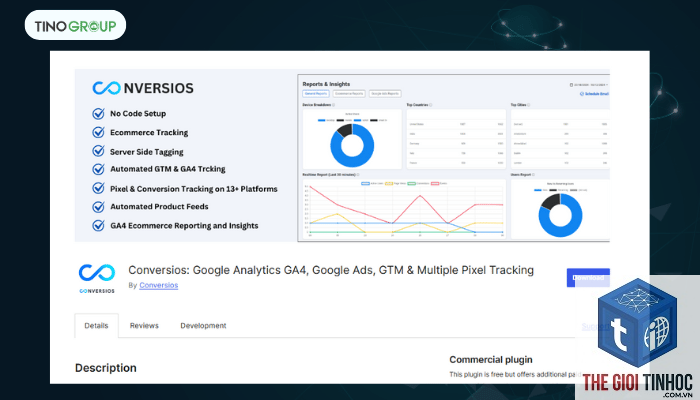Switch to the Reviews tab

pyautogui.click(x=144, y=325)
